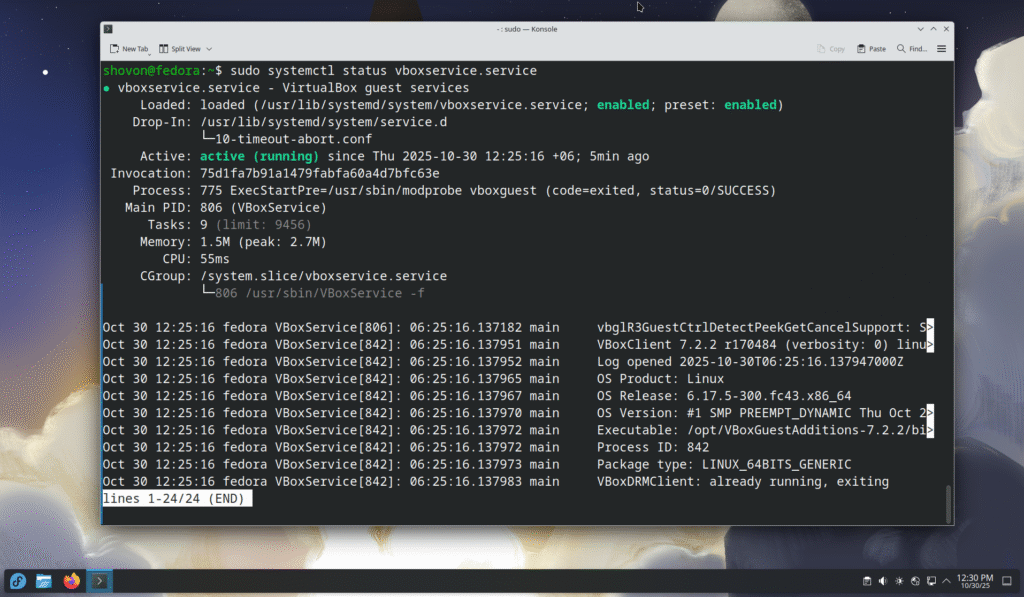Open a New Tab in Konsole
Screen dimensions: 1024x597
pos(129,48)
